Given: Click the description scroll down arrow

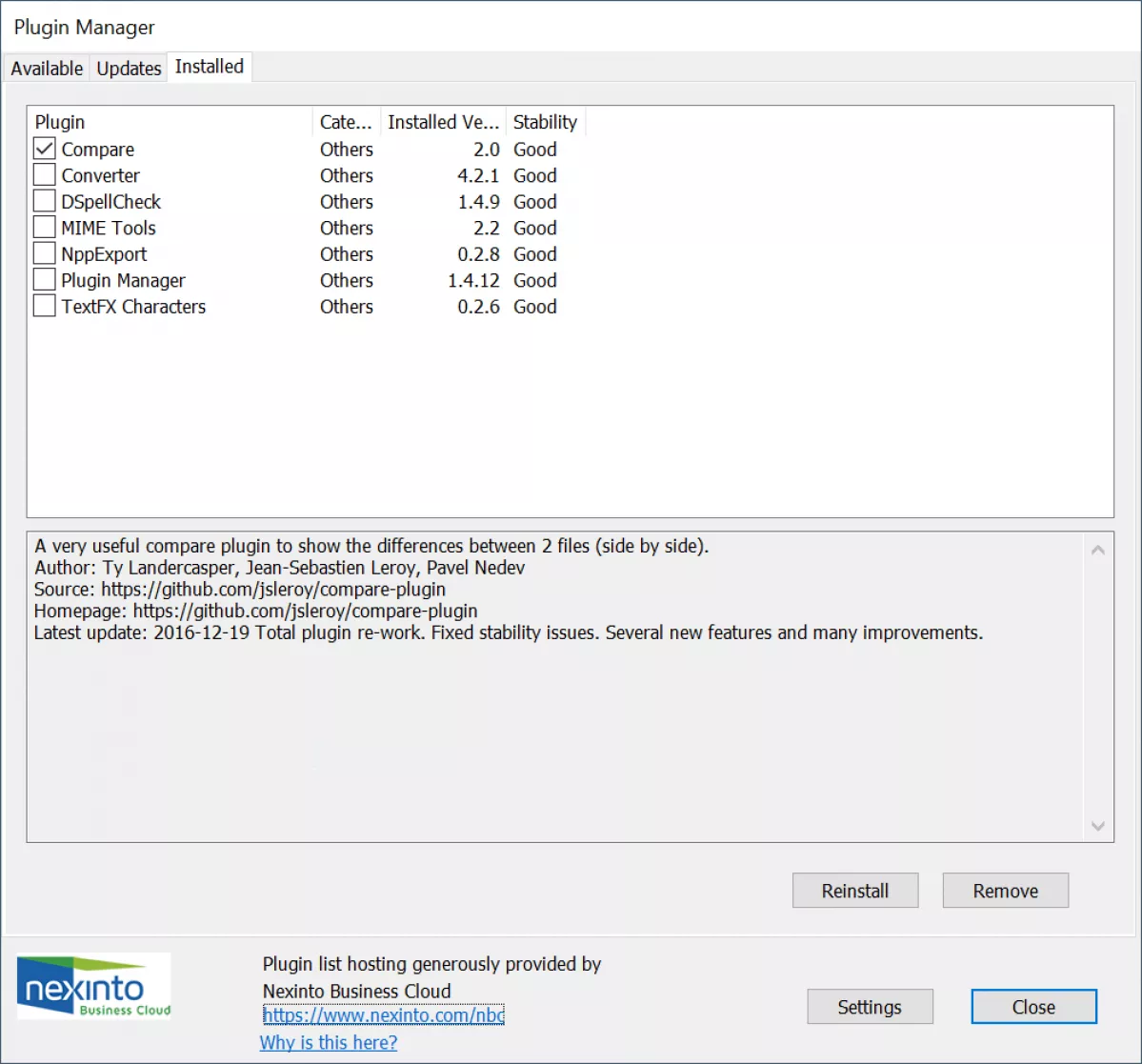Looking at the screenshot, I should [x=1097, y=826].
